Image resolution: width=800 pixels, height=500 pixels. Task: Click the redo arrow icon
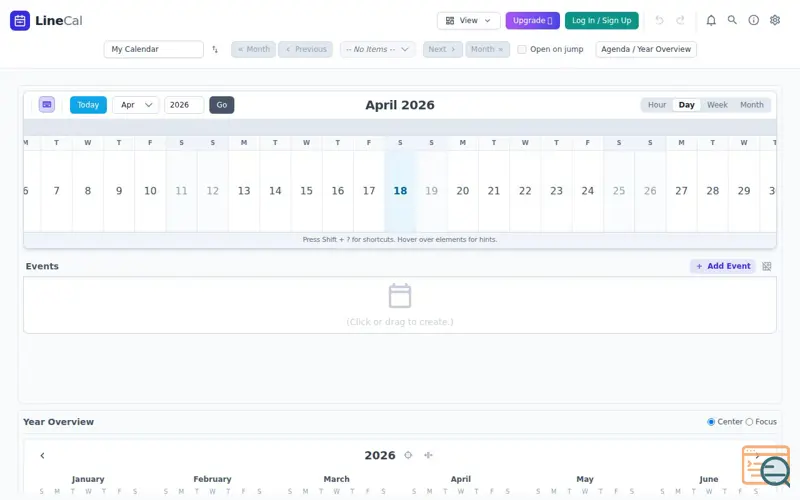pos(680,20)
